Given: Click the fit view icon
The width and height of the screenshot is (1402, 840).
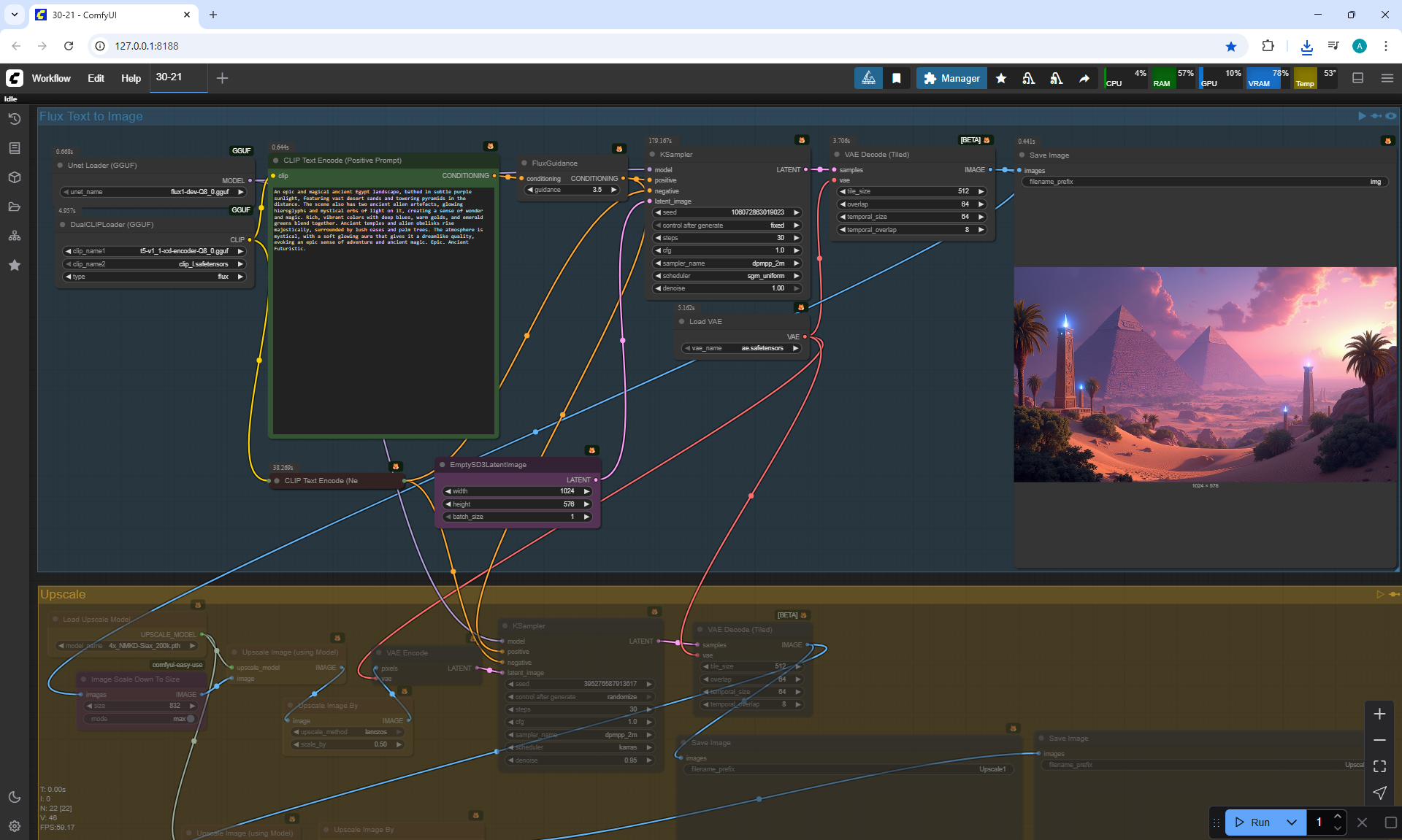Looking at the screenshot, I should 1379,766.
